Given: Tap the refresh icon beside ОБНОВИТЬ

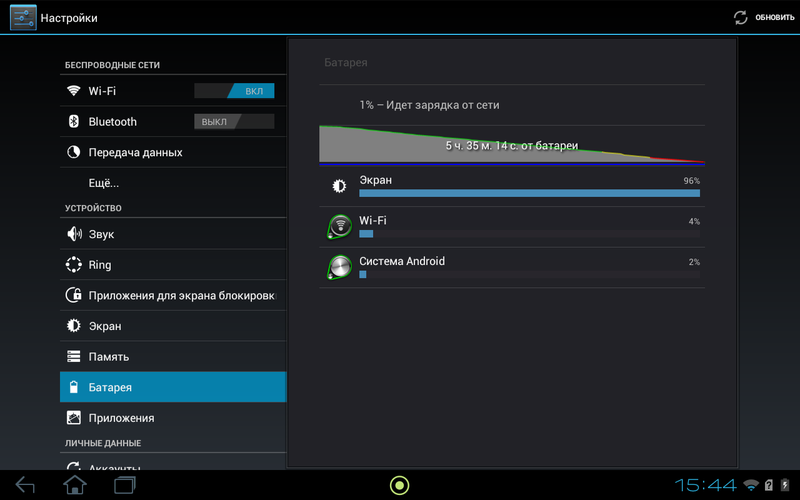Looking at the screenshot, I should 740,17.
